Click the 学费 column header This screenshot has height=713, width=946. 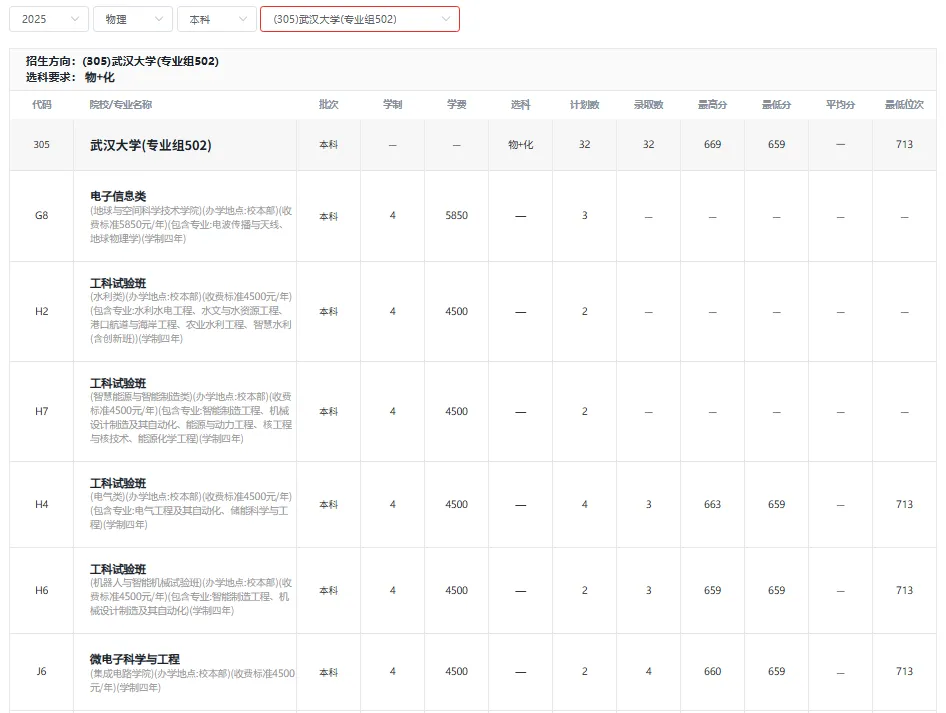pos(457,104)
